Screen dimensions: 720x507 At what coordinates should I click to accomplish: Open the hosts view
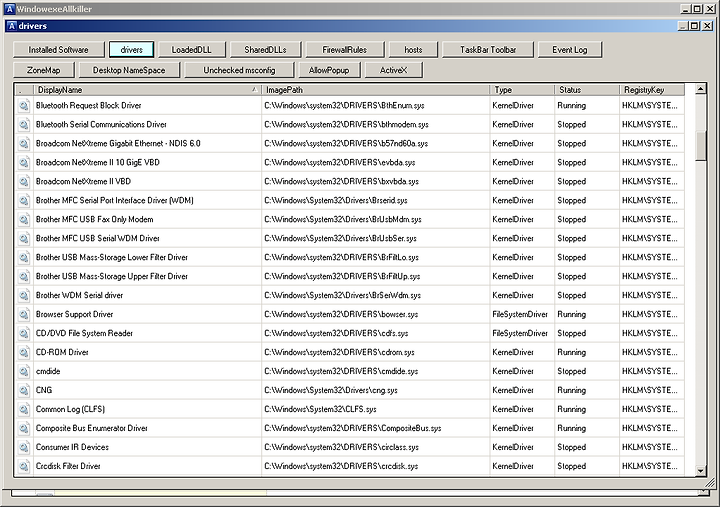[x=413, y=50]
